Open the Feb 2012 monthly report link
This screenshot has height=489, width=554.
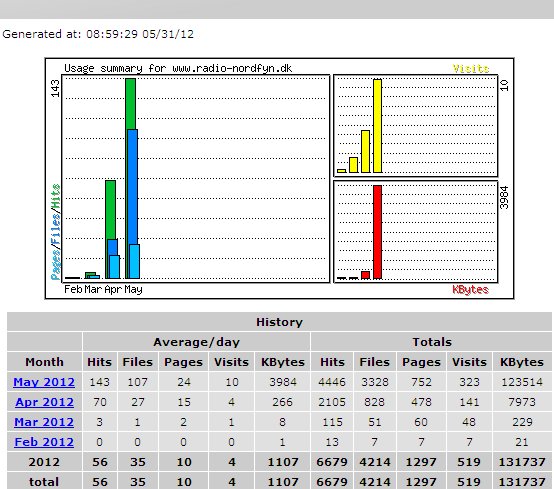coord(44,442)
